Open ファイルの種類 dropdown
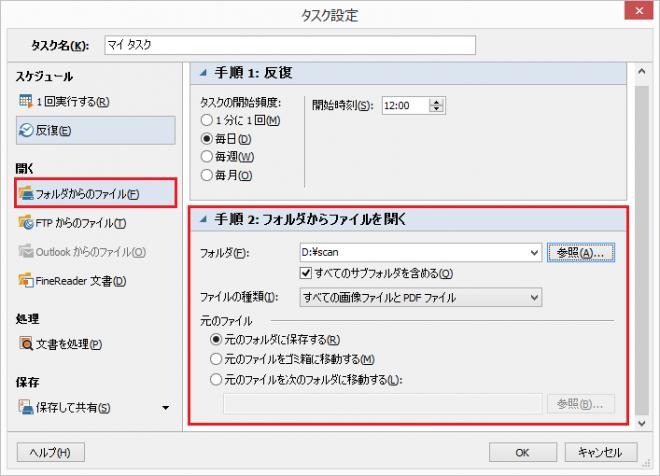The image size is (660, 476). [x=421, y=298]
